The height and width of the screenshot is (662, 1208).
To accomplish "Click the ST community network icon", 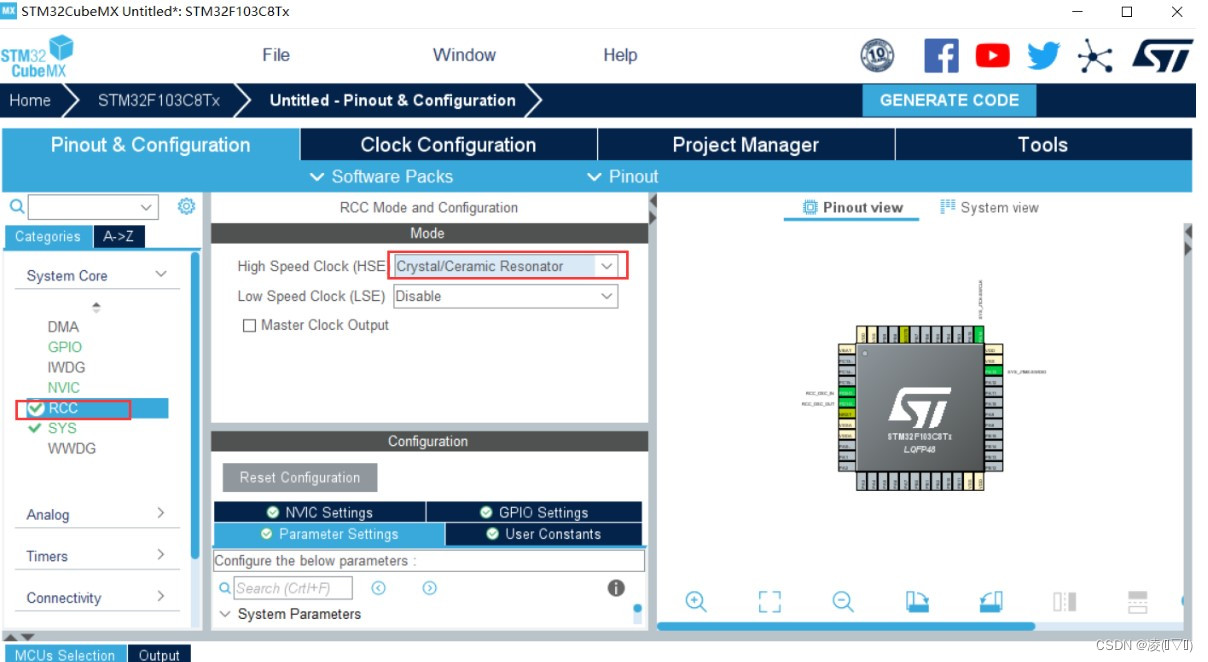I will (1095, 56).
